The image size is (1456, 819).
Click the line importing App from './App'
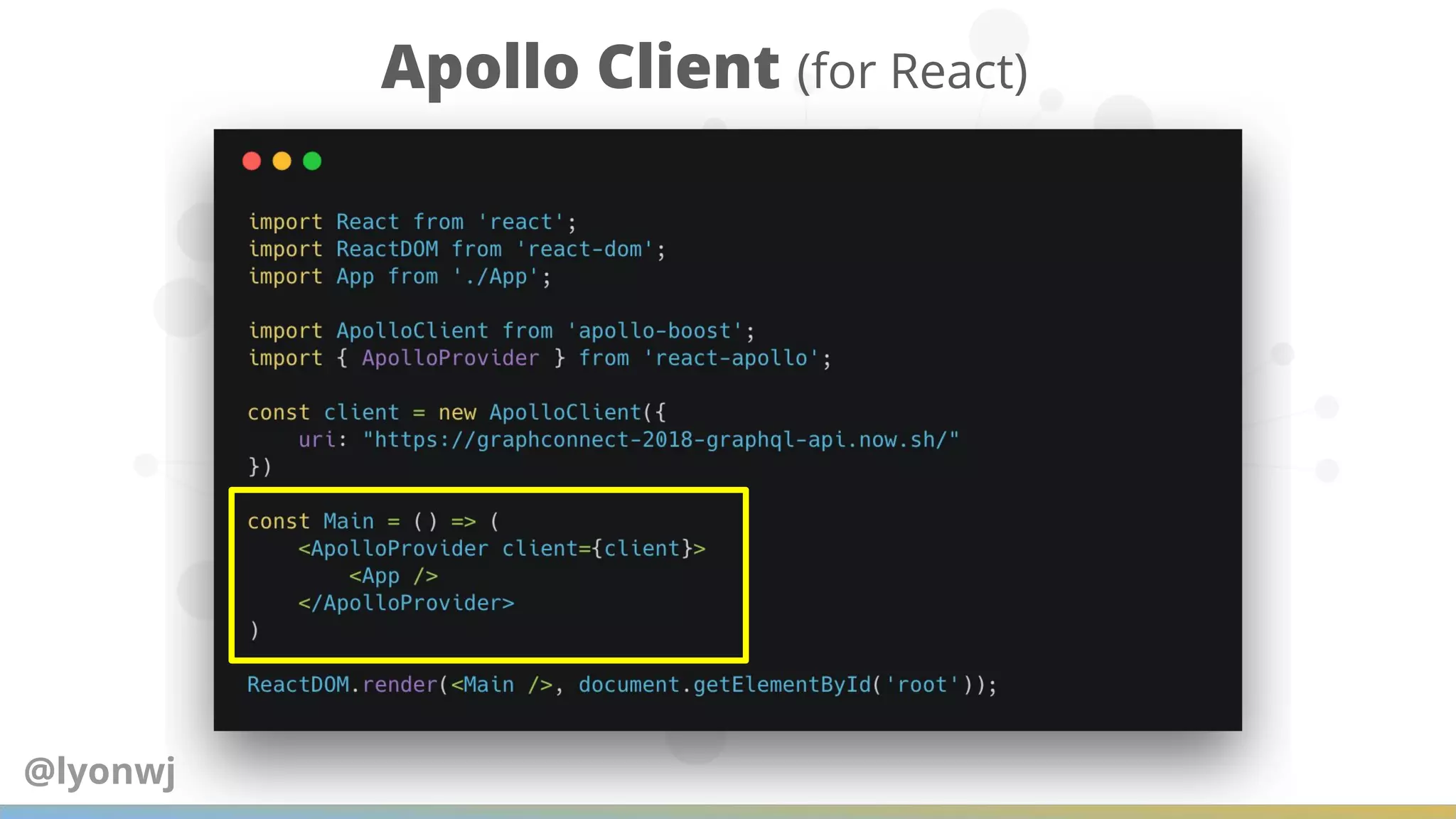point(400,277)
